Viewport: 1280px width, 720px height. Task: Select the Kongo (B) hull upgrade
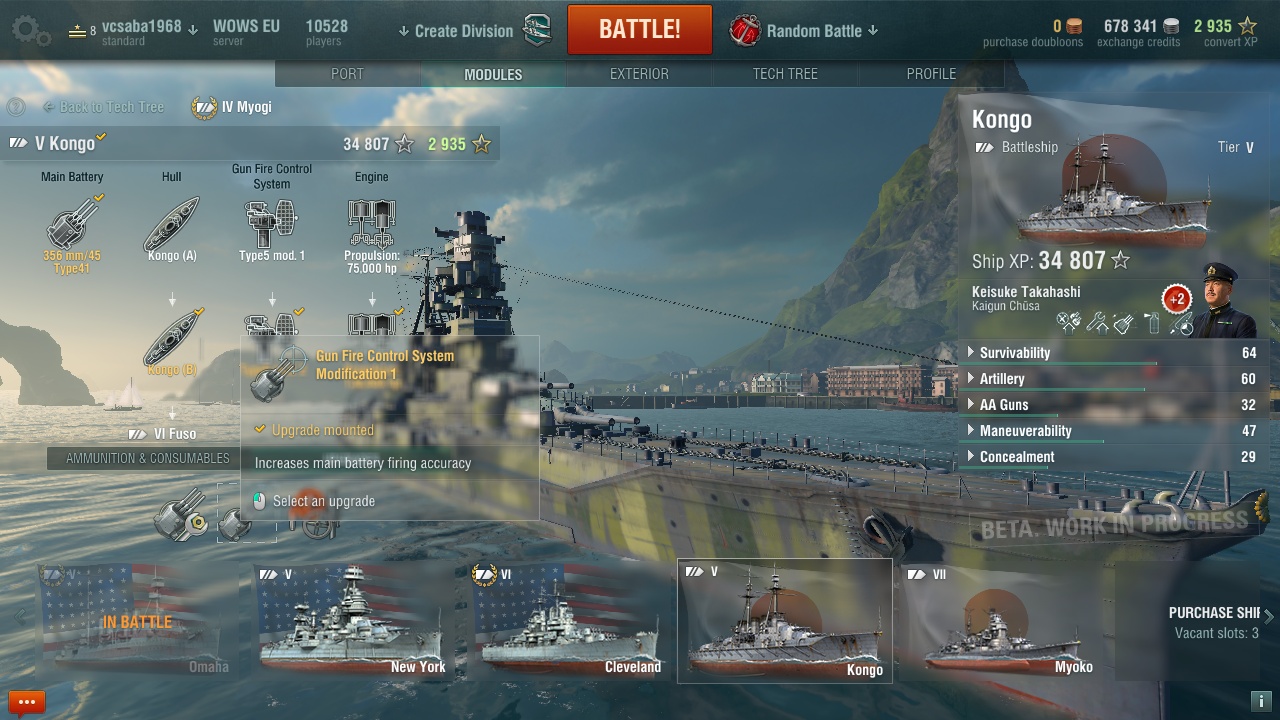tap(171, 342)
